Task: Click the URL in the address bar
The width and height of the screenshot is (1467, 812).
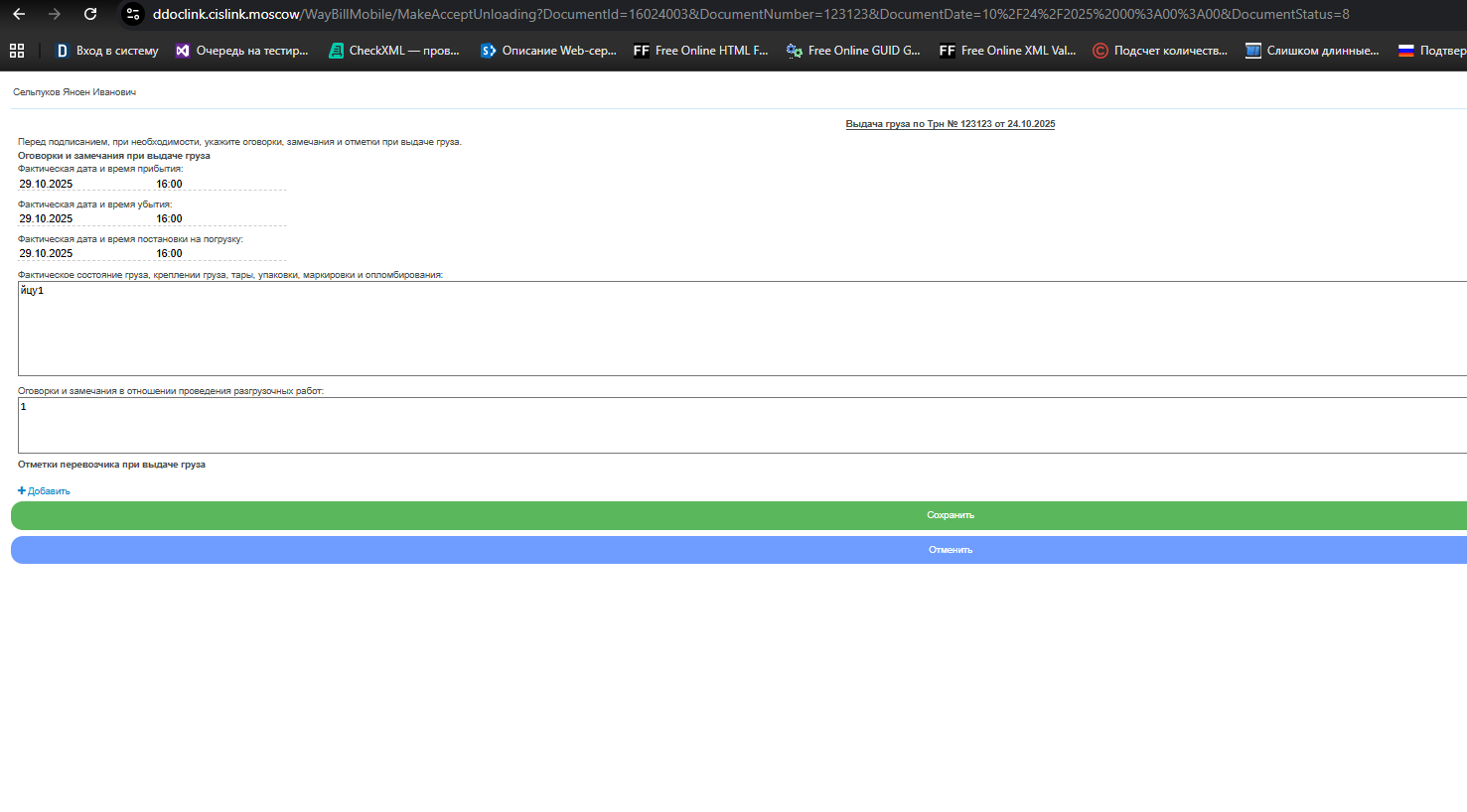Action: pyautogui.click(x=751, y=14)
